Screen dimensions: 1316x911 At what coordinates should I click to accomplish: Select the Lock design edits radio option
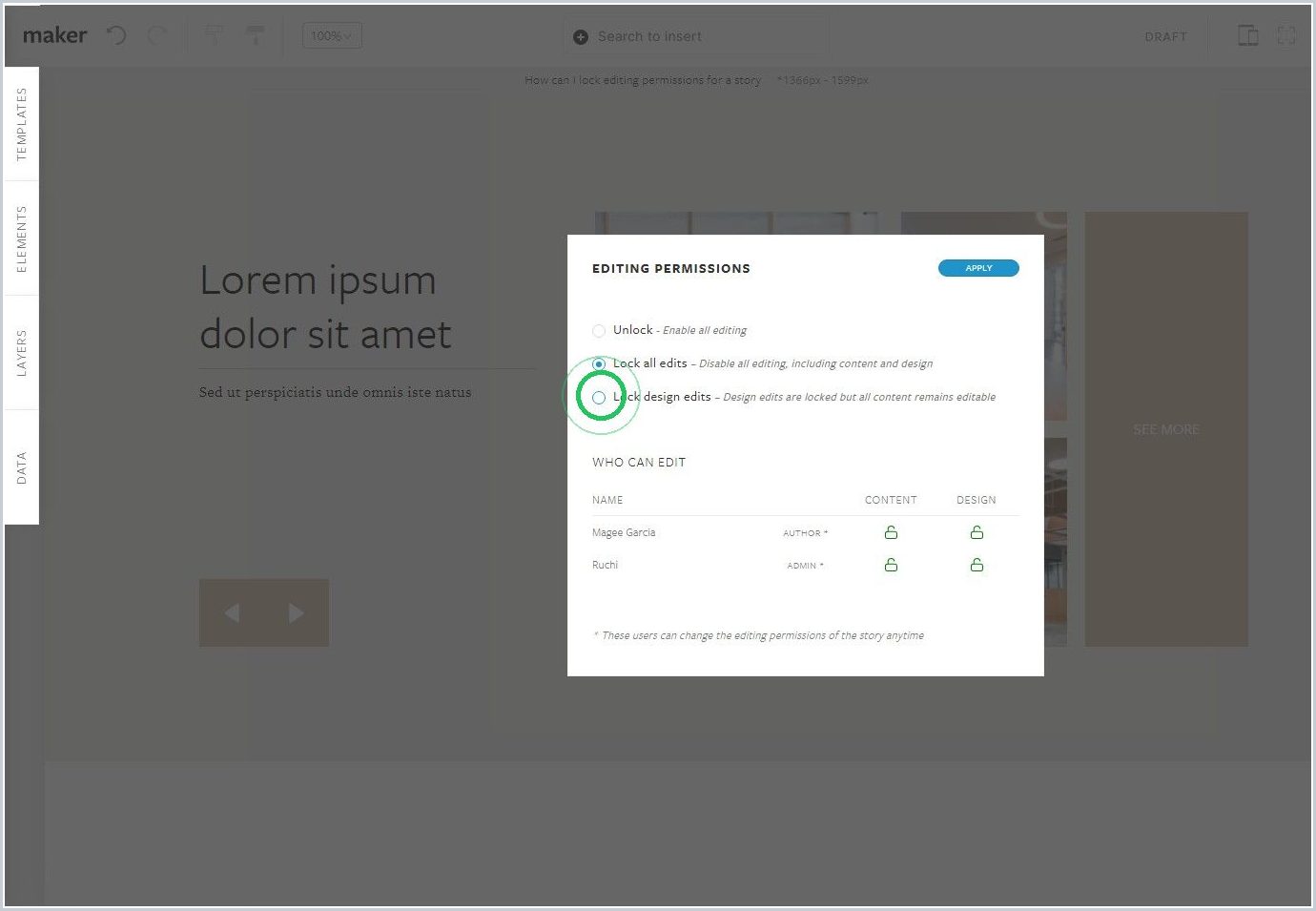click(x=599, y=398)
